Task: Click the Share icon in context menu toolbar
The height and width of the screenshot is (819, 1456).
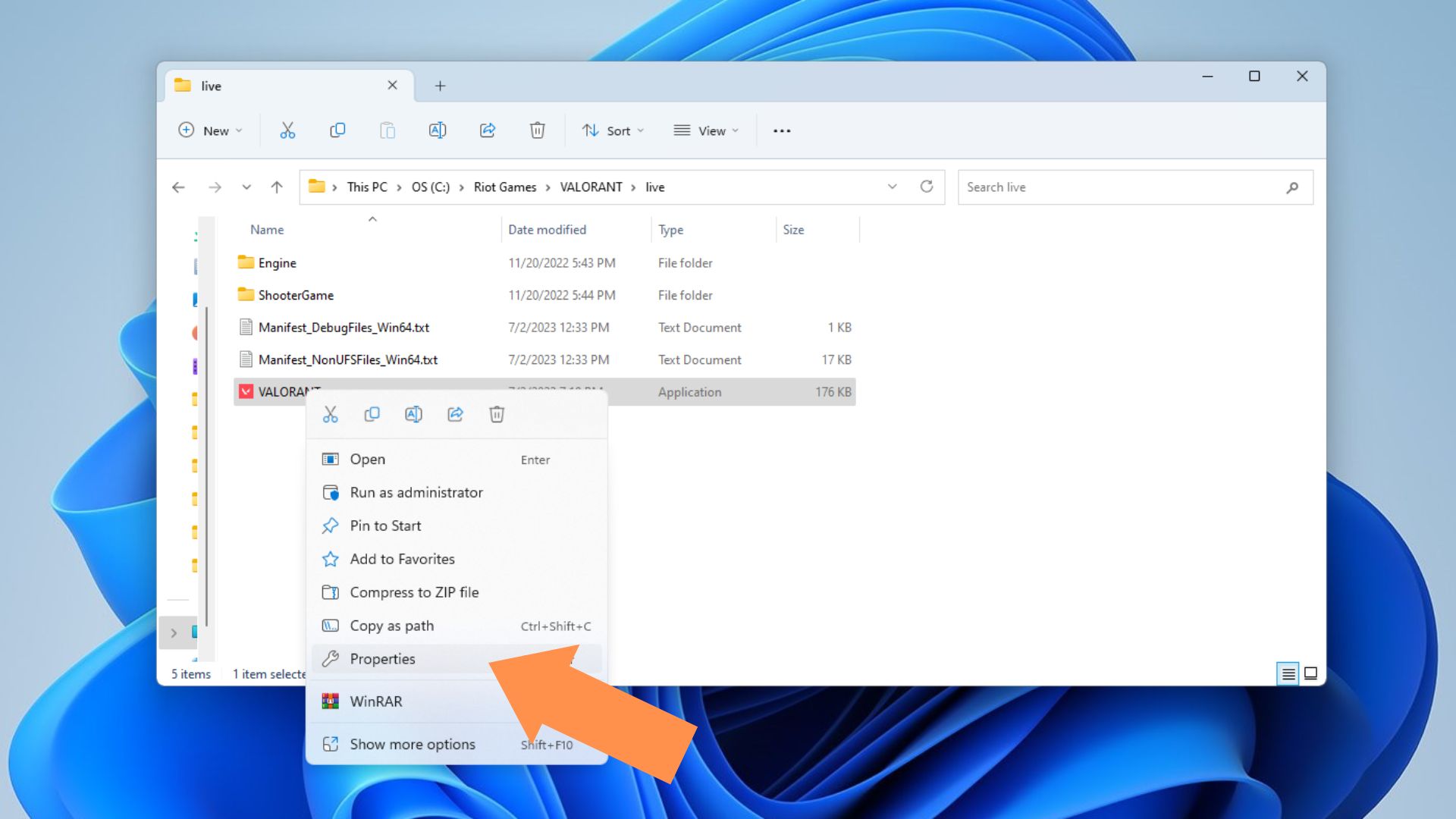Action: pos(455,413)
